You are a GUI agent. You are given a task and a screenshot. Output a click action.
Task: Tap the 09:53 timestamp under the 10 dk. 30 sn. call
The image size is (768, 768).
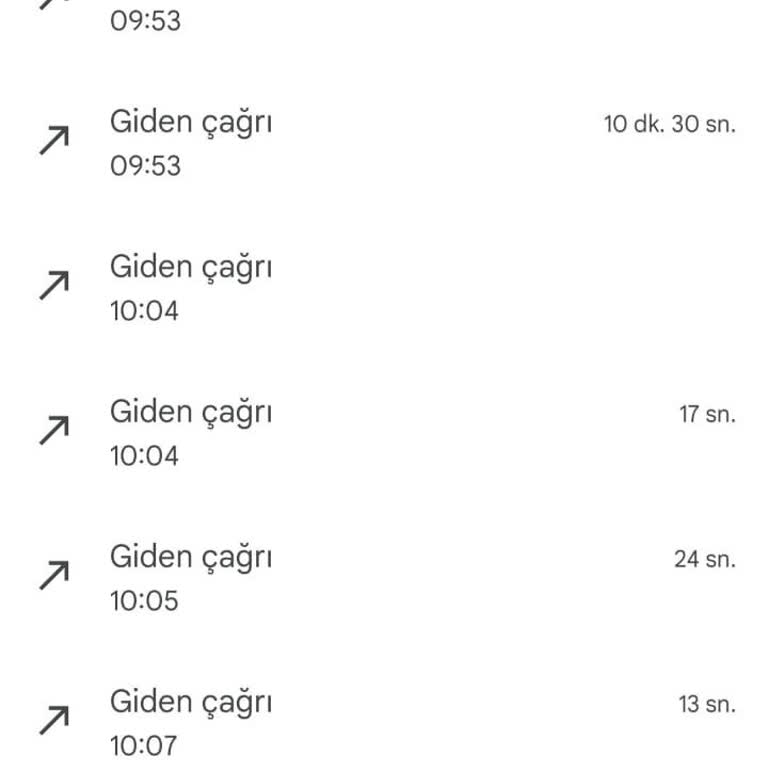coord(145,166)
